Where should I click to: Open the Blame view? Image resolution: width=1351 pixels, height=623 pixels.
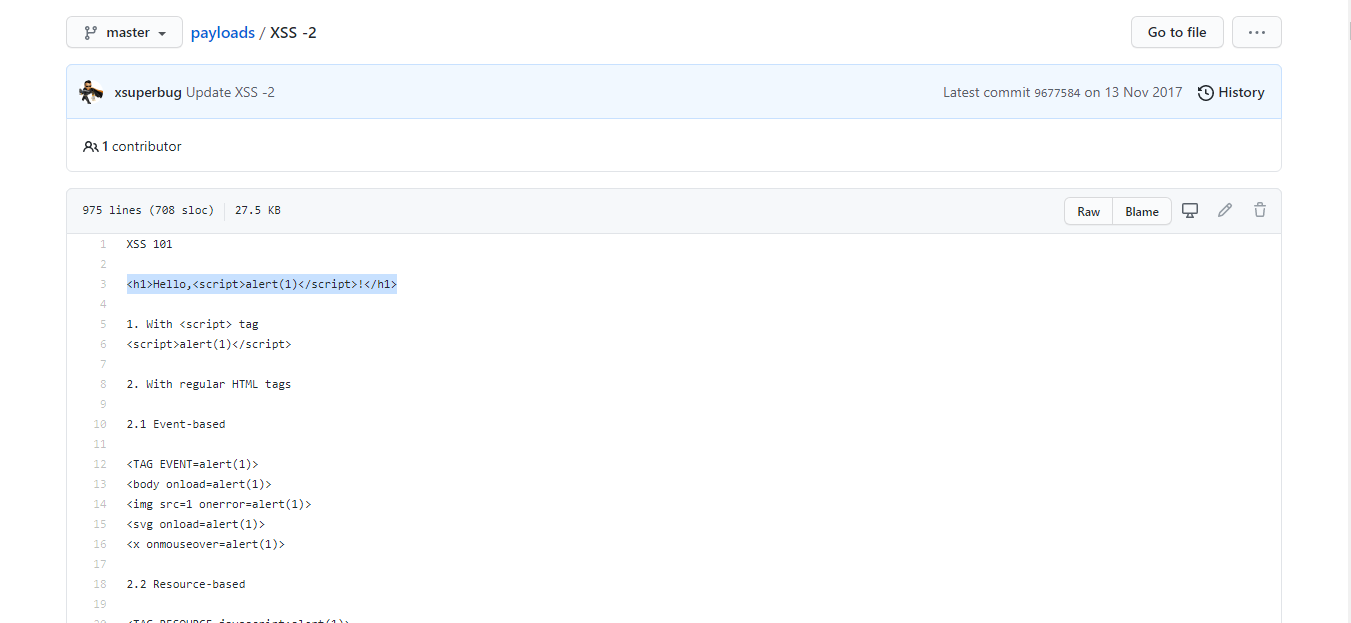[x=1142, y=211]
